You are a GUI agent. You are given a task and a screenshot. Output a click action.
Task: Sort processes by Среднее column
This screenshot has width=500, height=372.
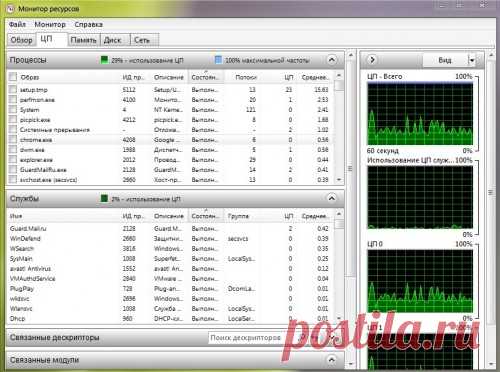pyautogui.click(x=315, y=77)
